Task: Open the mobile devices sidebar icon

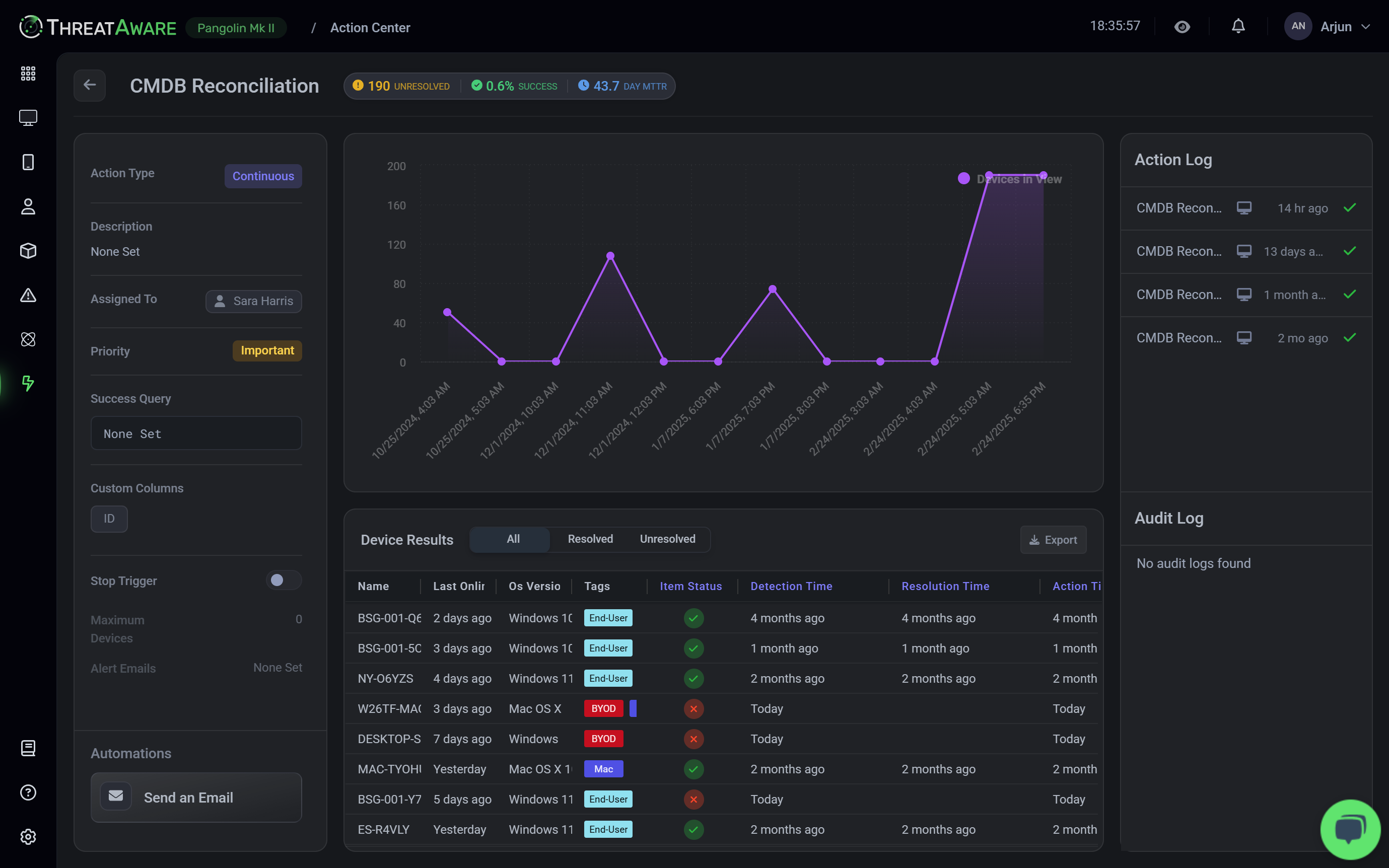Action: pos(28,162)
